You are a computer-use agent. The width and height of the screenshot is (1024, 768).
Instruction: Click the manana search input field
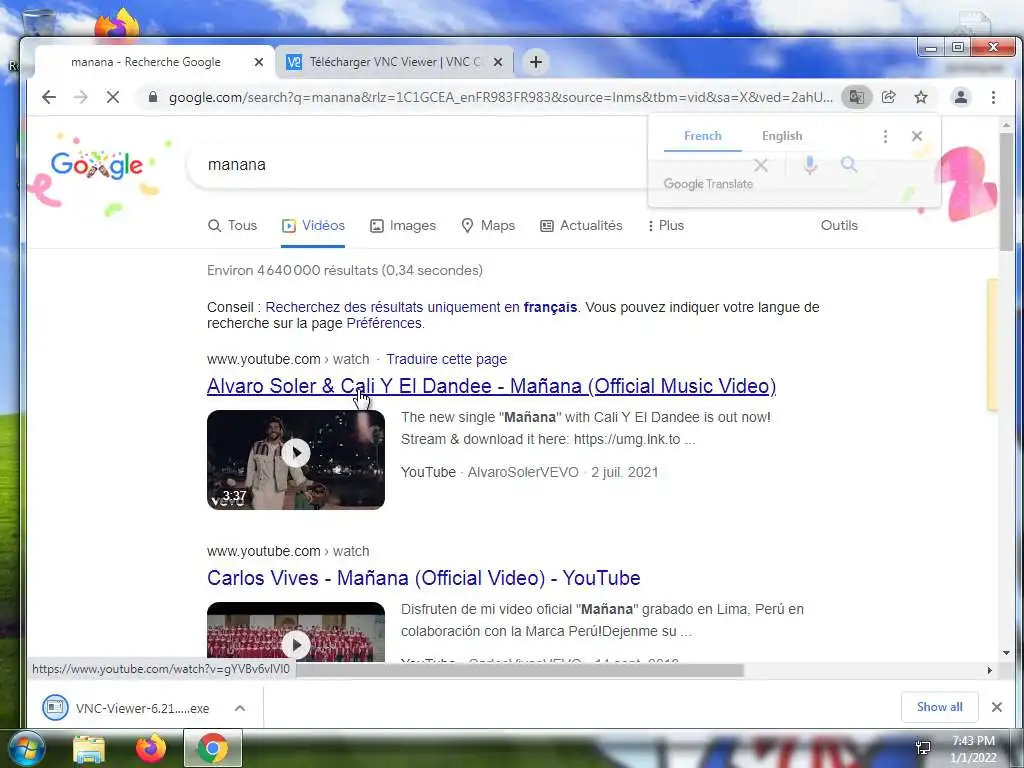click(x=418, y=165)
